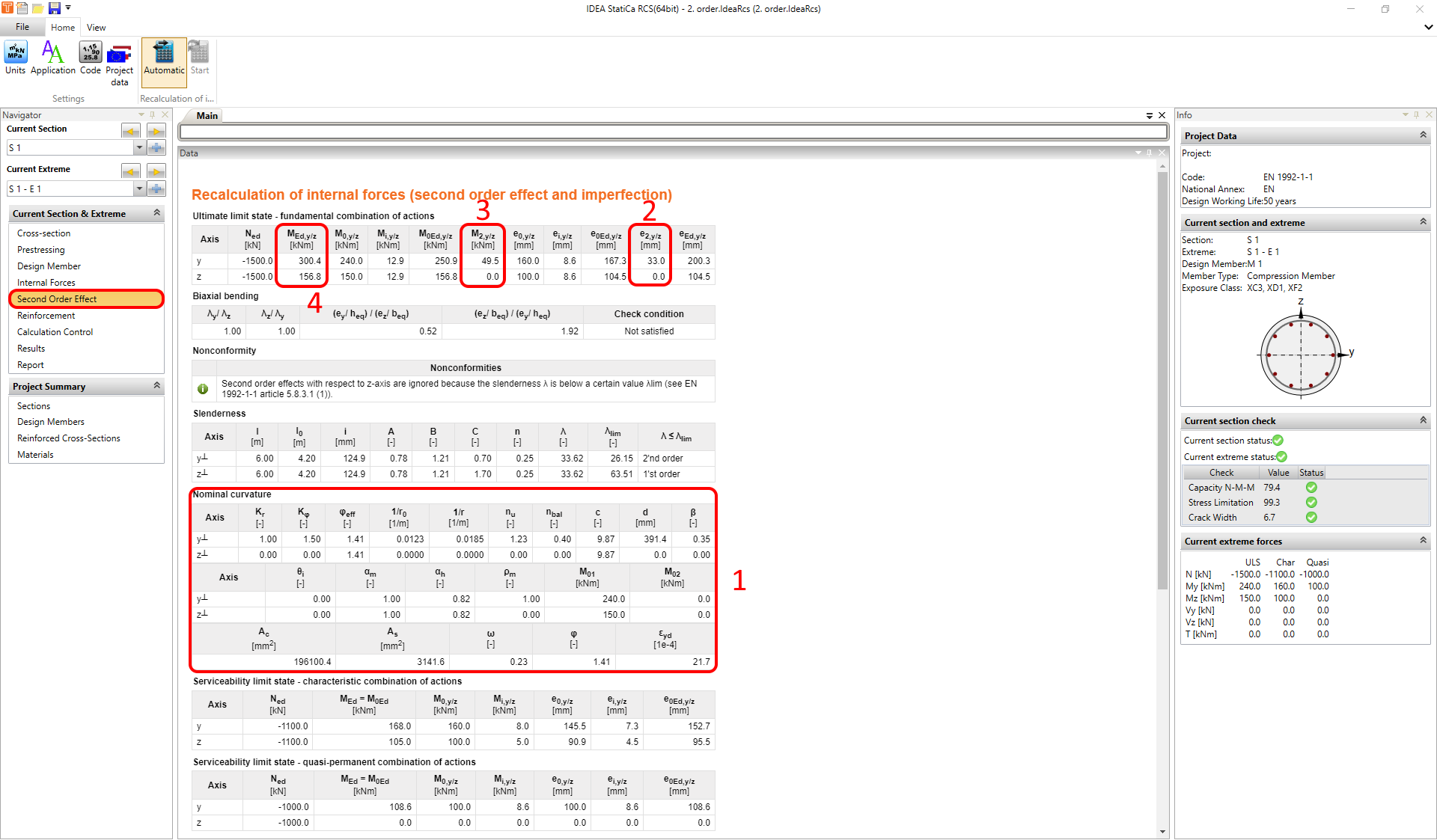Screen dimensions: 1437x840
Task: Open Current Extreme dropdown S 1 - E 1
Action: tap(139, 188)
